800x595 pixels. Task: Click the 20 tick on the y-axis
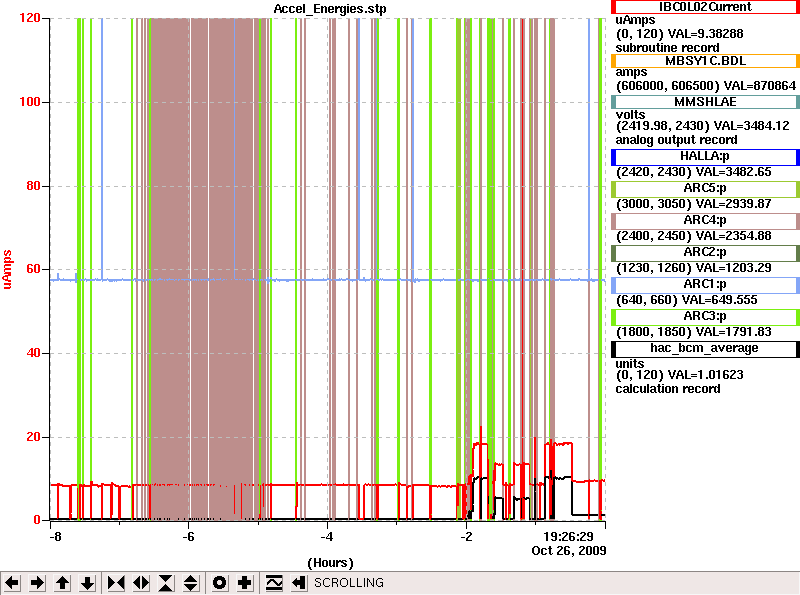[x=33, y=437]
